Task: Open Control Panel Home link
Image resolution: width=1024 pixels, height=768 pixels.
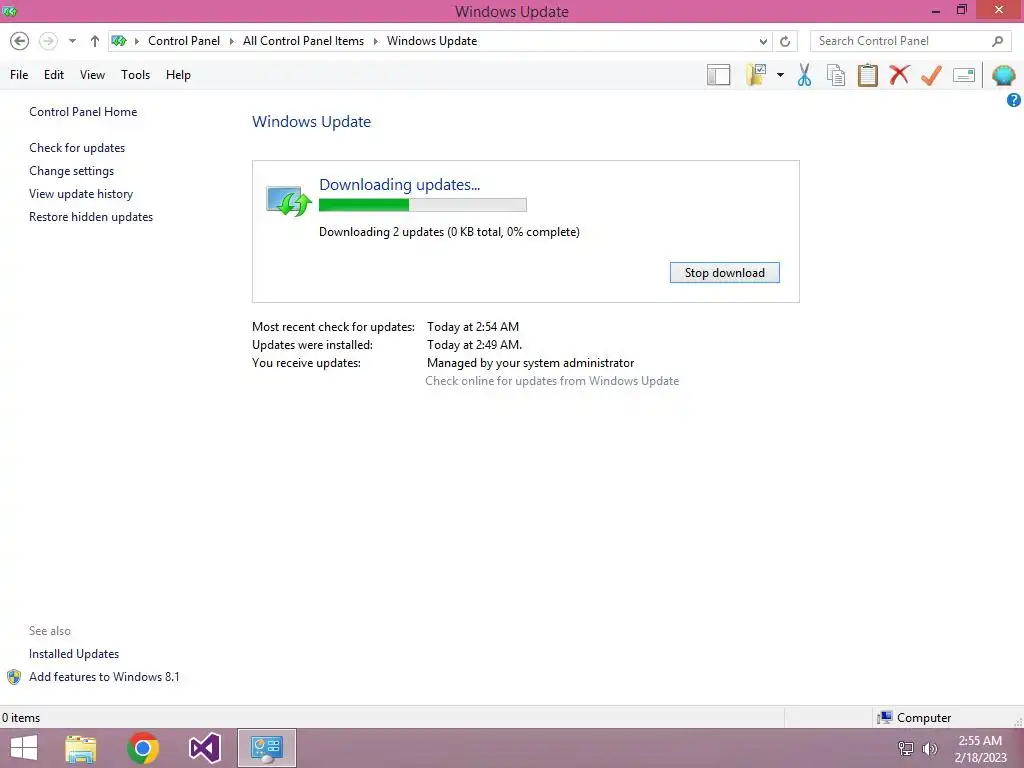Action: (x=83, y=112)
